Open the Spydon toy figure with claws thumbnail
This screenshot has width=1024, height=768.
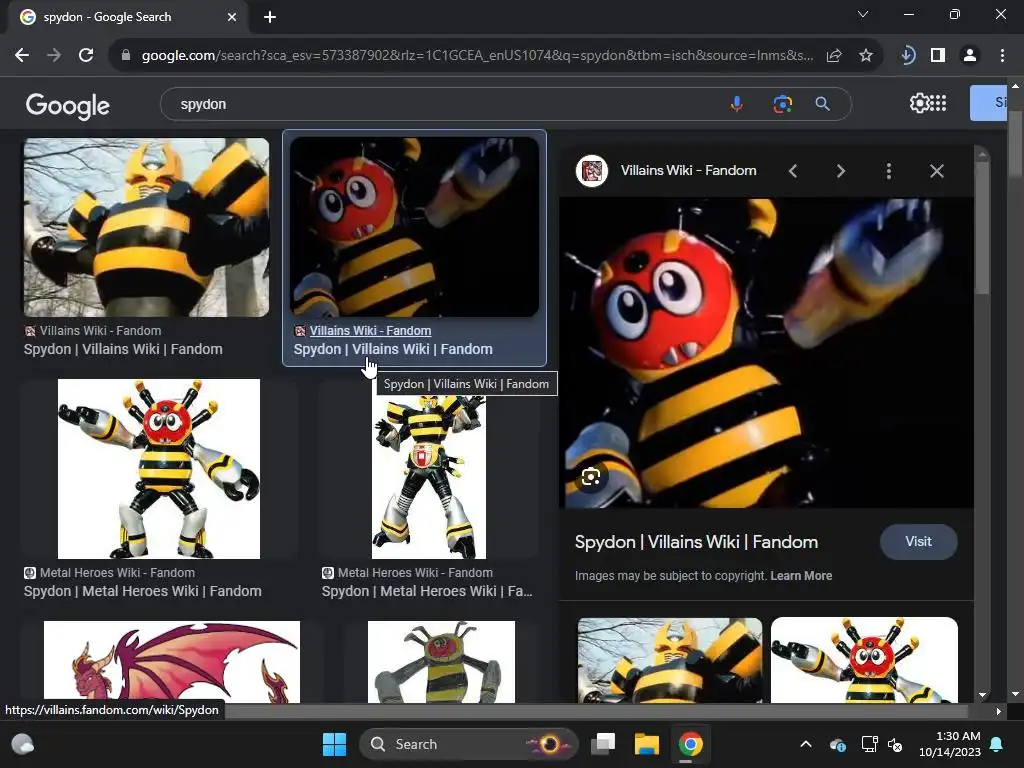pyautogui.click(x=159, y=469)
